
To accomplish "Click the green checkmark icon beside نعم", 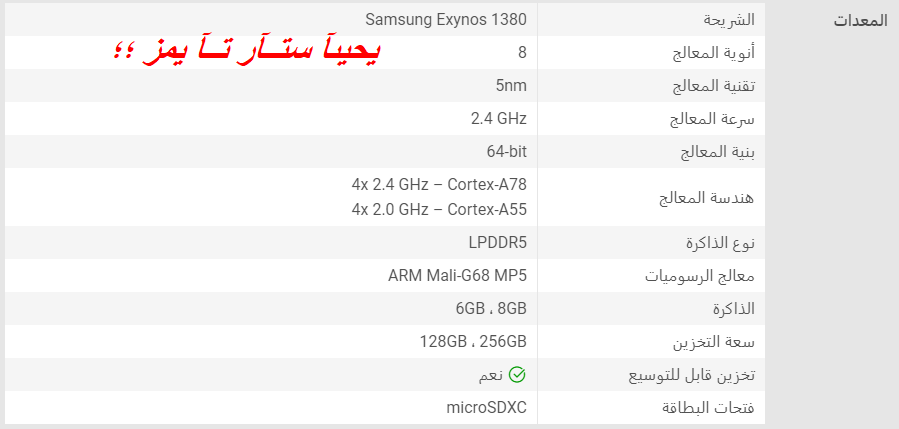I will pyautogui.click(x=517, y=375).
